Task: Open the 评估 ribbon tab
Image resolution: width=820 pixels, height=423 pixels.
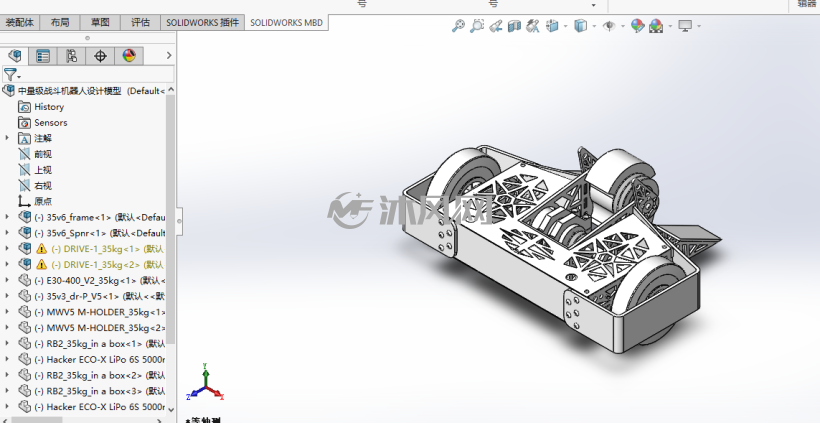Action: [x=140, y=22]
